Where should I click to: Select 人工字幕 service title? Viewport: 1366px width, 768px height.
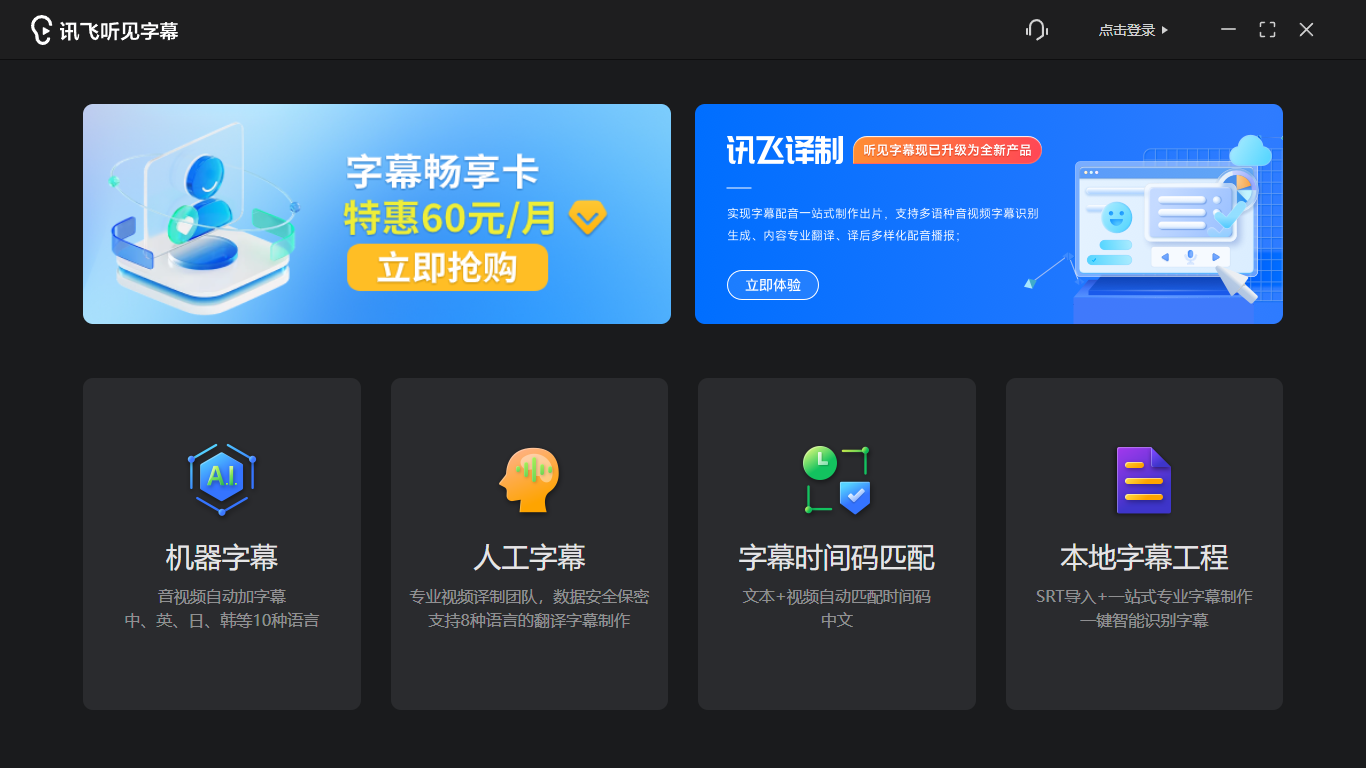(529, 557)
